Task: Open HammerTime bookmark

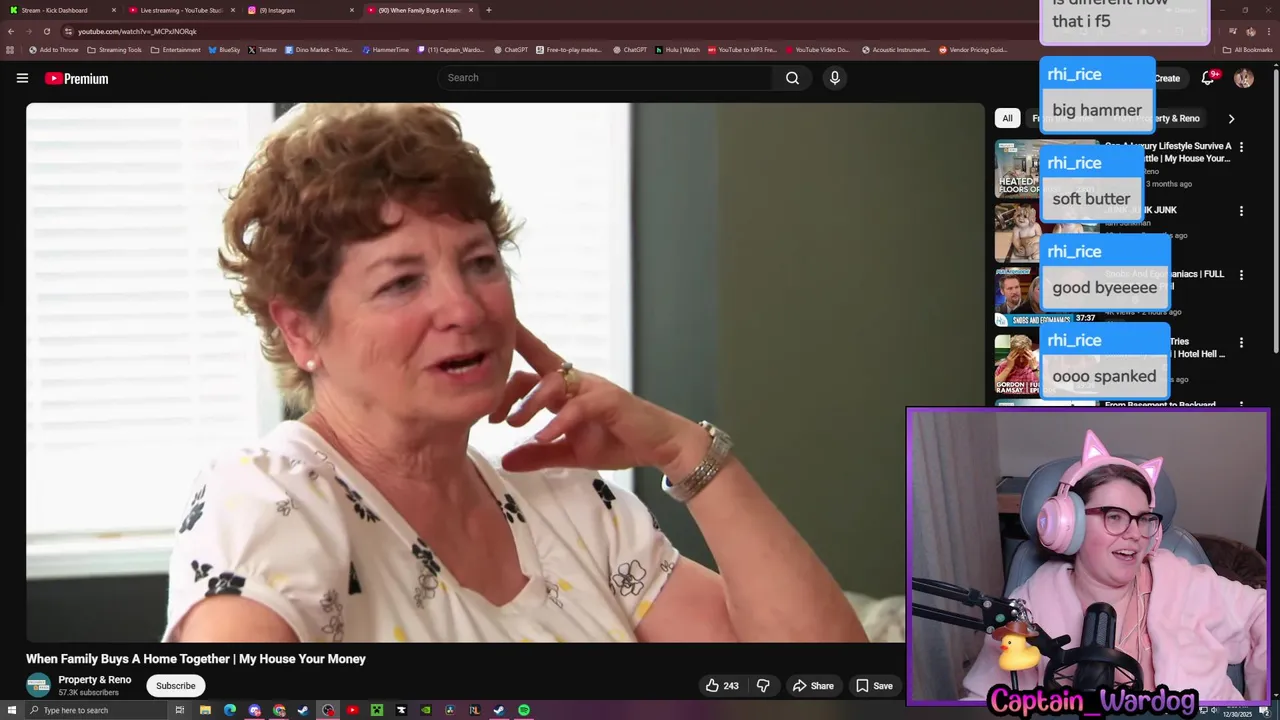Action: click(x=385, y=50)
